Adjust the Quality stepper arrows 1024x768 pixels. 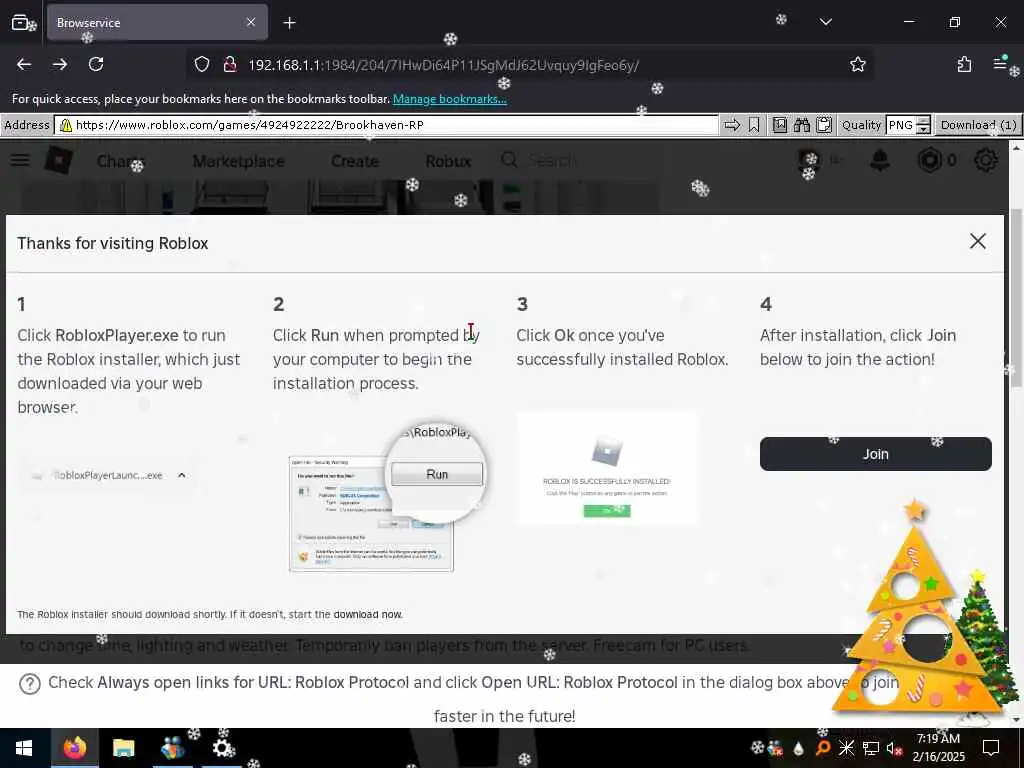[x=923, y=125]
